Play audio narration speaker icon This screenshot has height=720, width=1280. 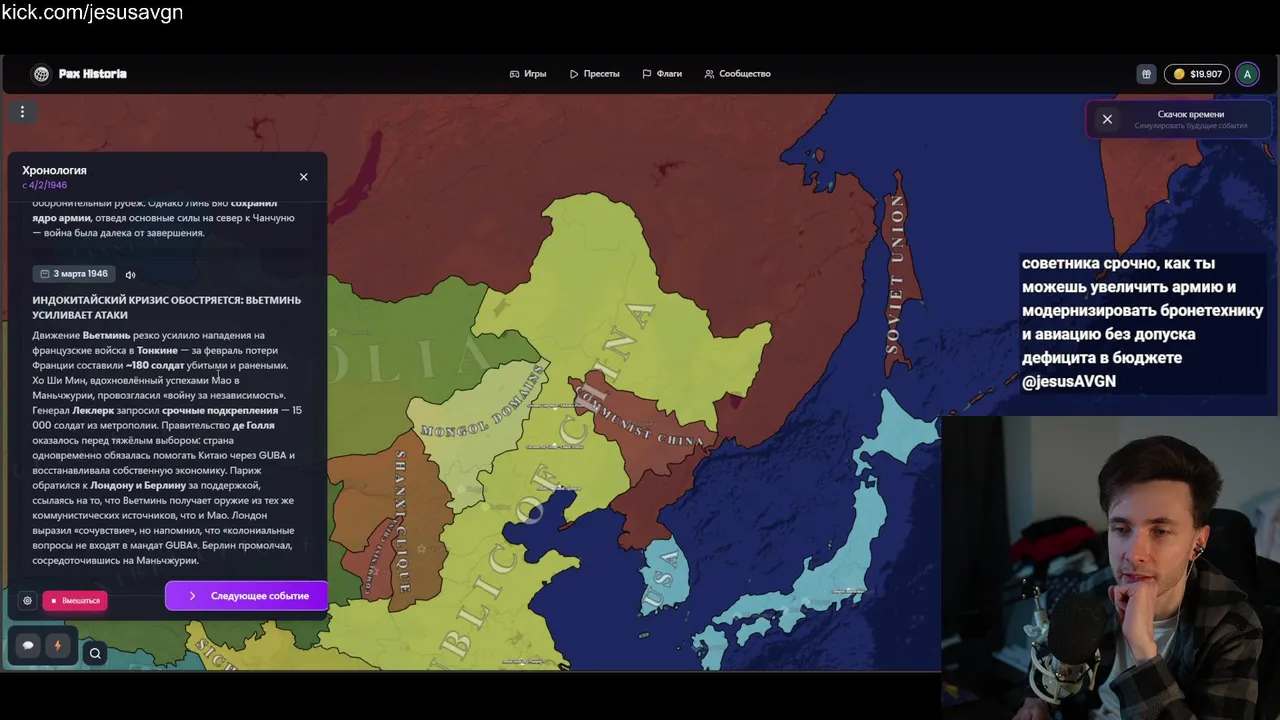click(130, 274)
